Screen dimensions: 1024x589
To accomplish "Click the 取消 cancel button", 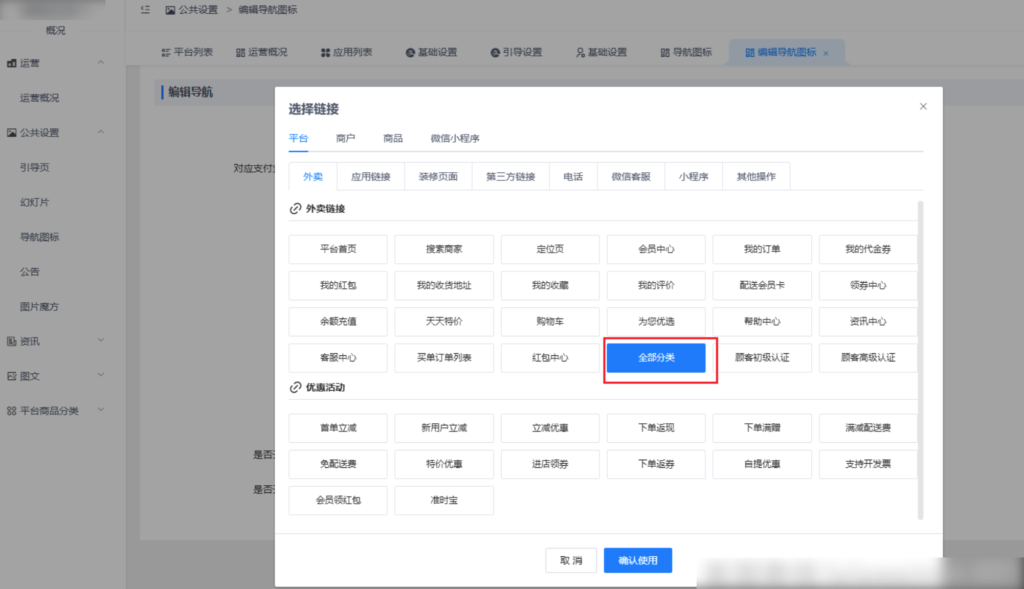I will point(571,560).
